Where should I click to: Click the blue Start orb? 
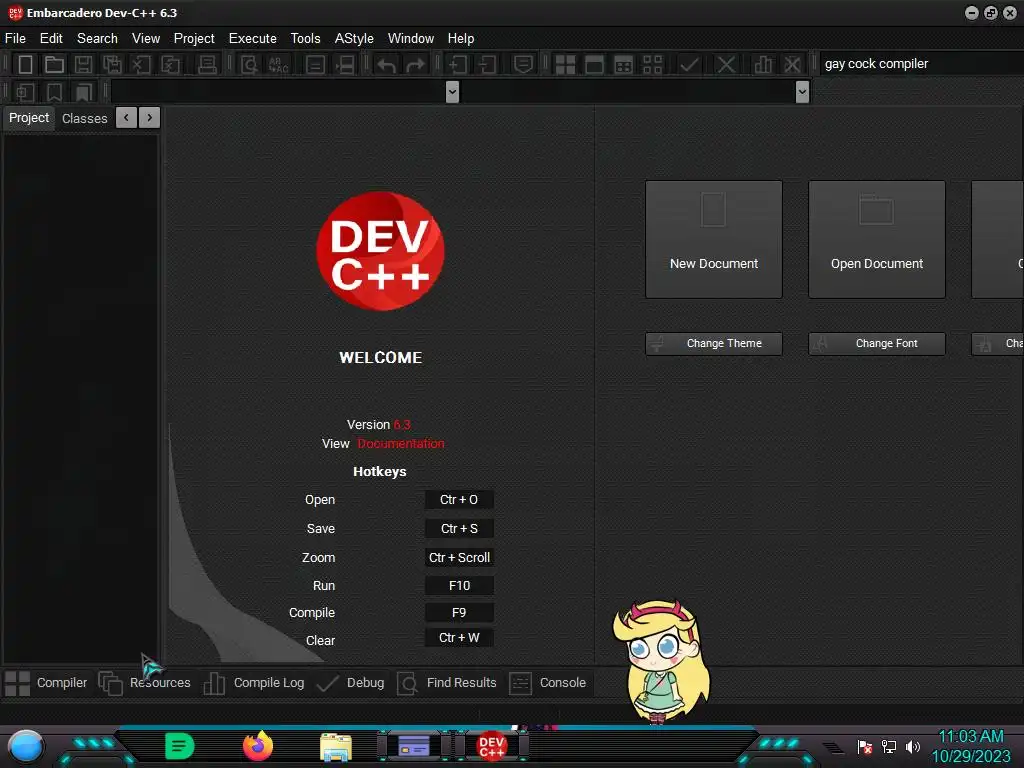coord(26,747)
